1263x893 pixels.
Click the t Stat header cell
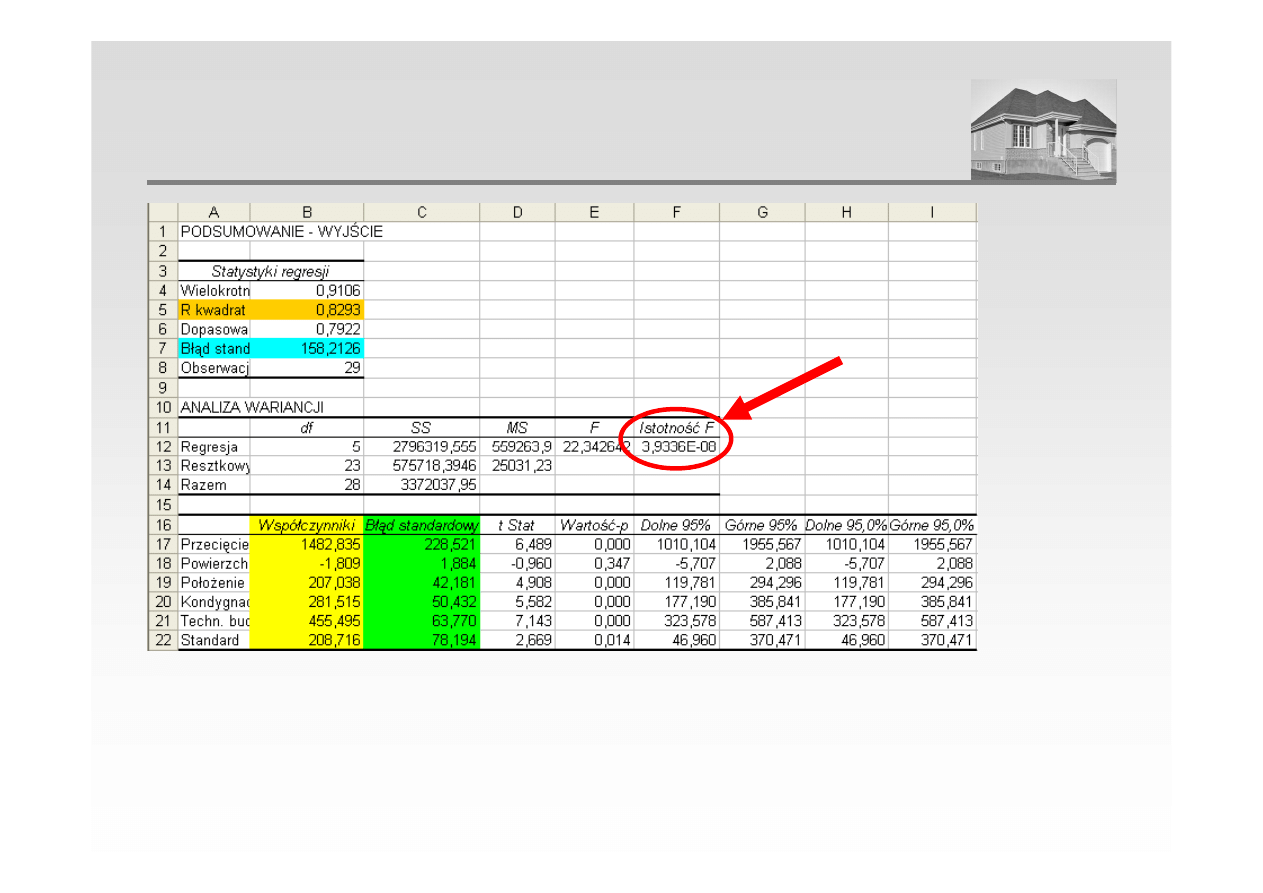tap(517, 525)
